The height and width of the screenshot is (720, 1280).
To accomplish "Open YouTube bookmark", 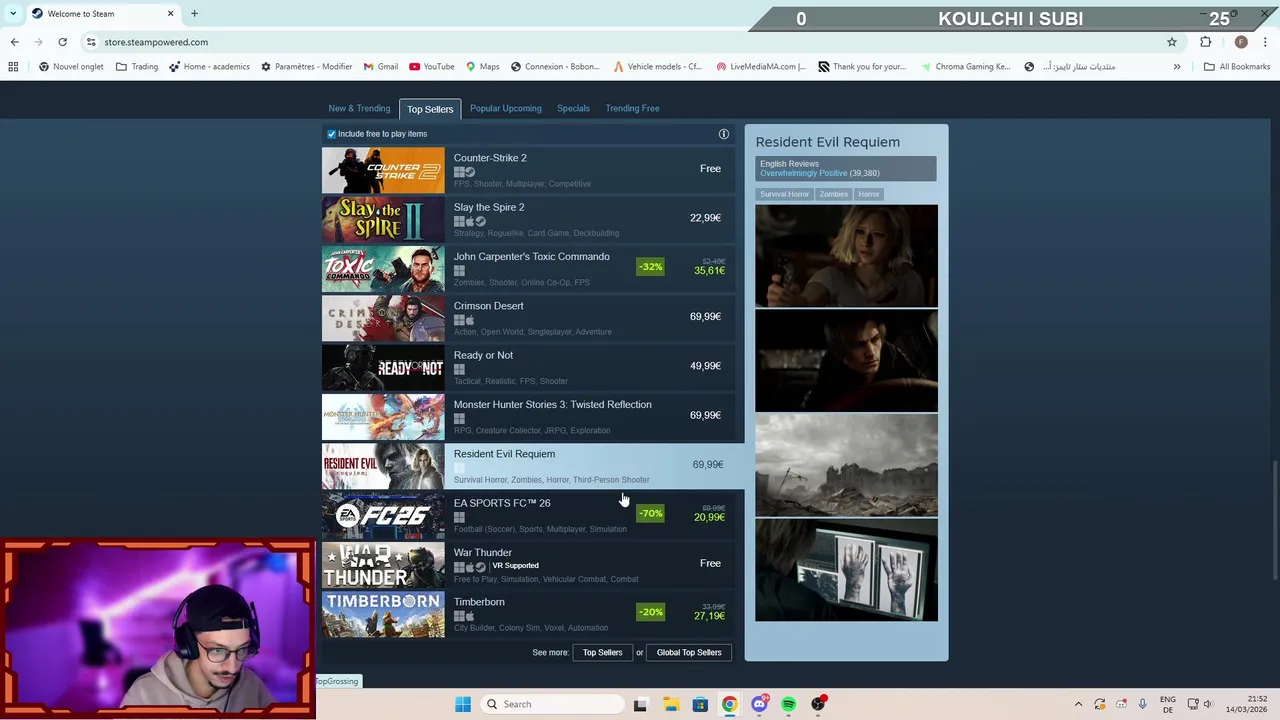I will click(x=430, y=67).
